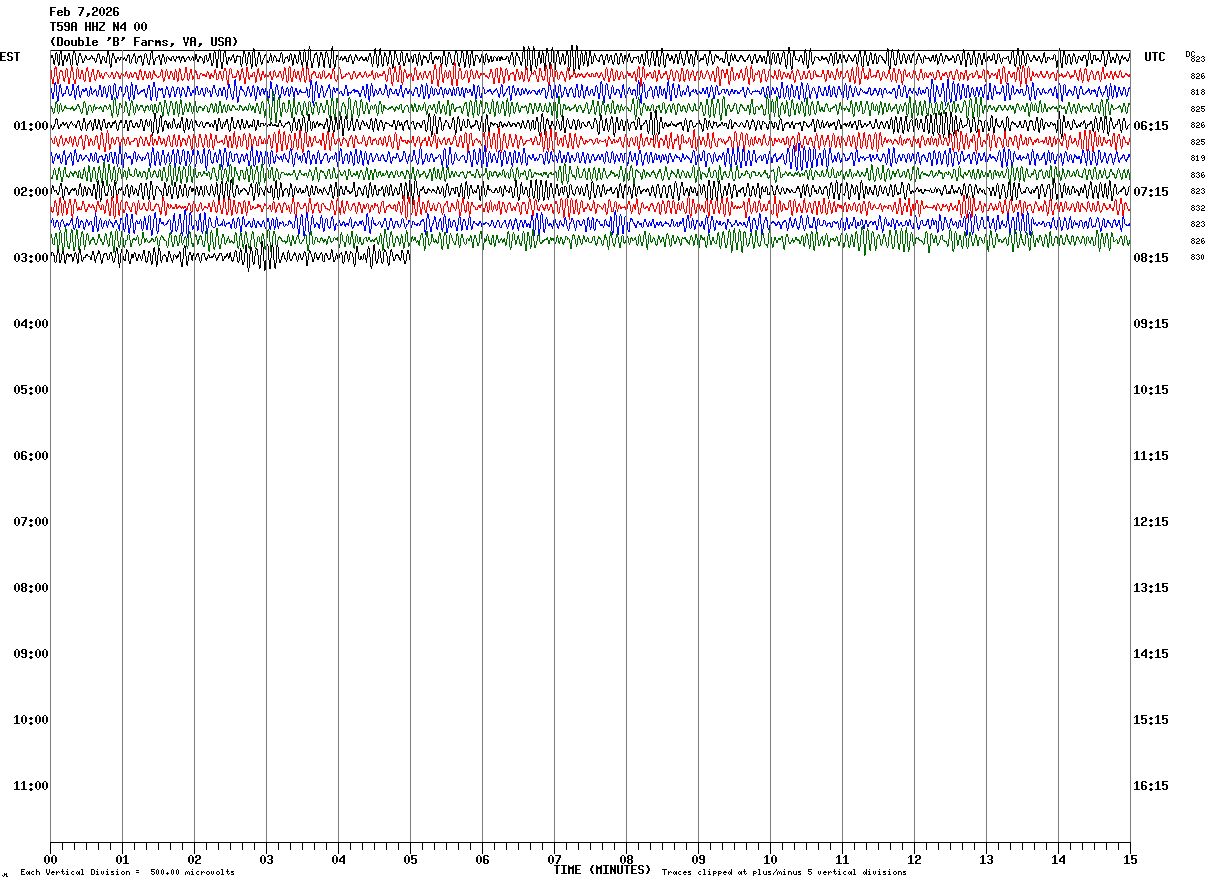Screen dimensions: 1210x886
Task: Click the DC offset value '818'
Action: click(1197, 92)
